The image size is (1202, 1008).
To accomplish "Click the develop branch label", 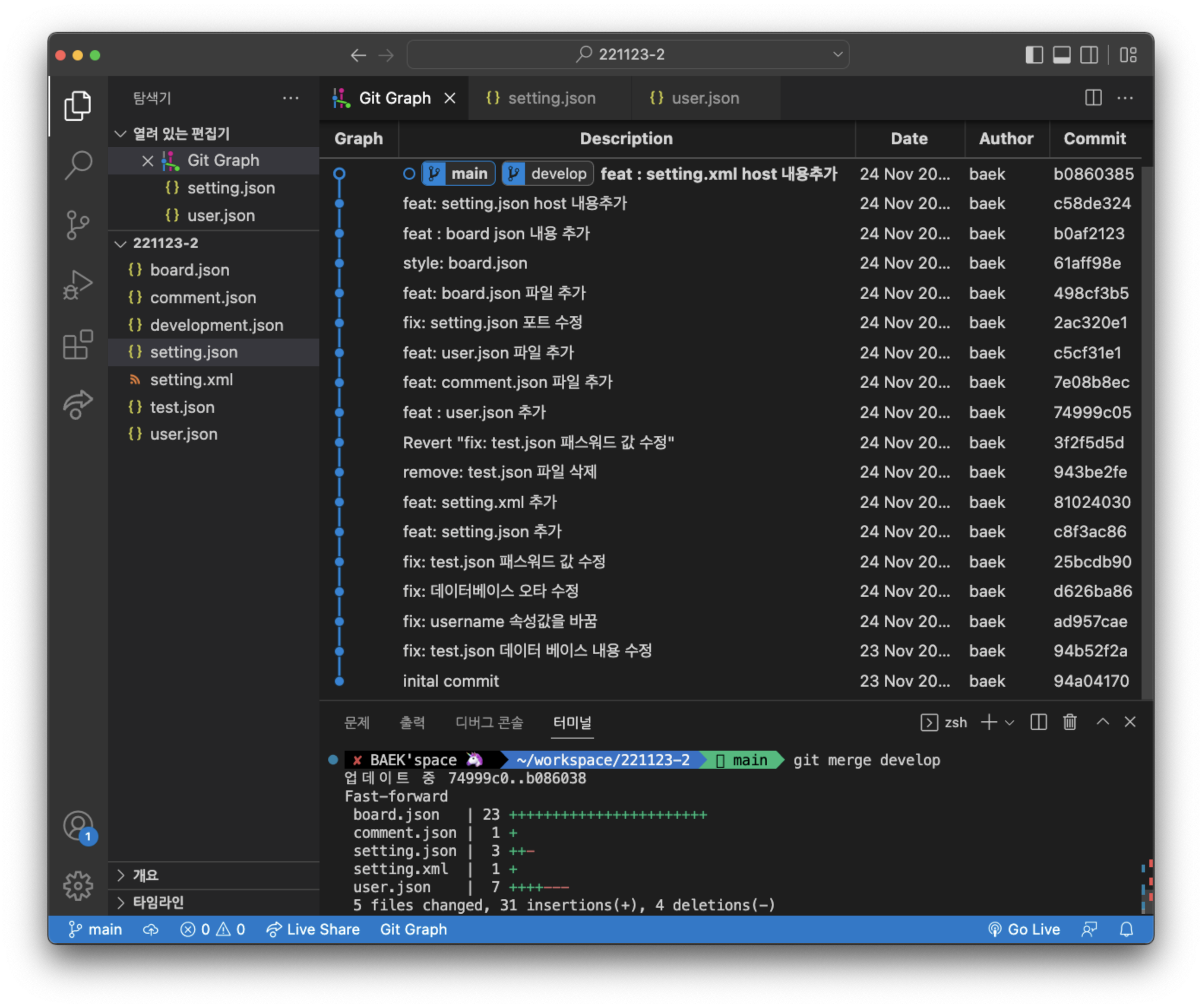I will (548, 174).
